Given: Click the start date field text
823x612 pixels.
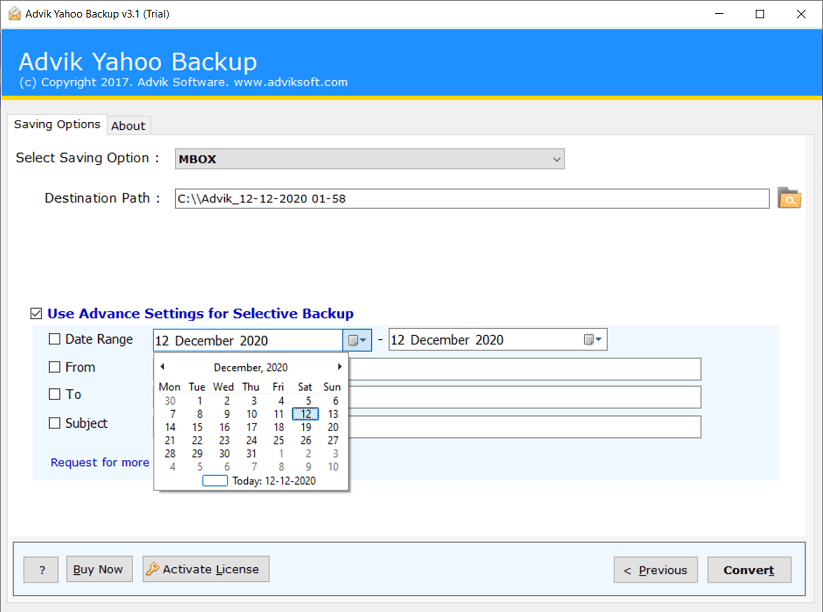Looking at the screenshot, I should pos(211,341).
